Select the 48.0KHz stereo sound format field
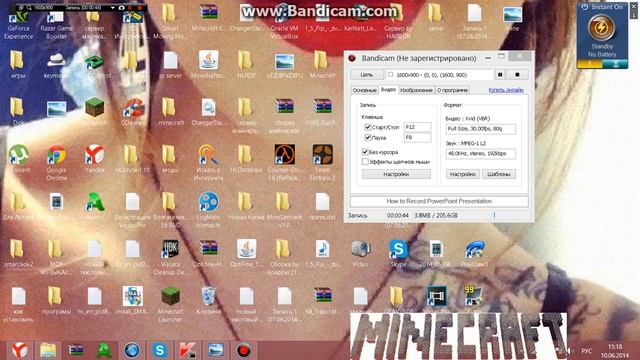The image size is (640, 360). (x=480, y=154)
